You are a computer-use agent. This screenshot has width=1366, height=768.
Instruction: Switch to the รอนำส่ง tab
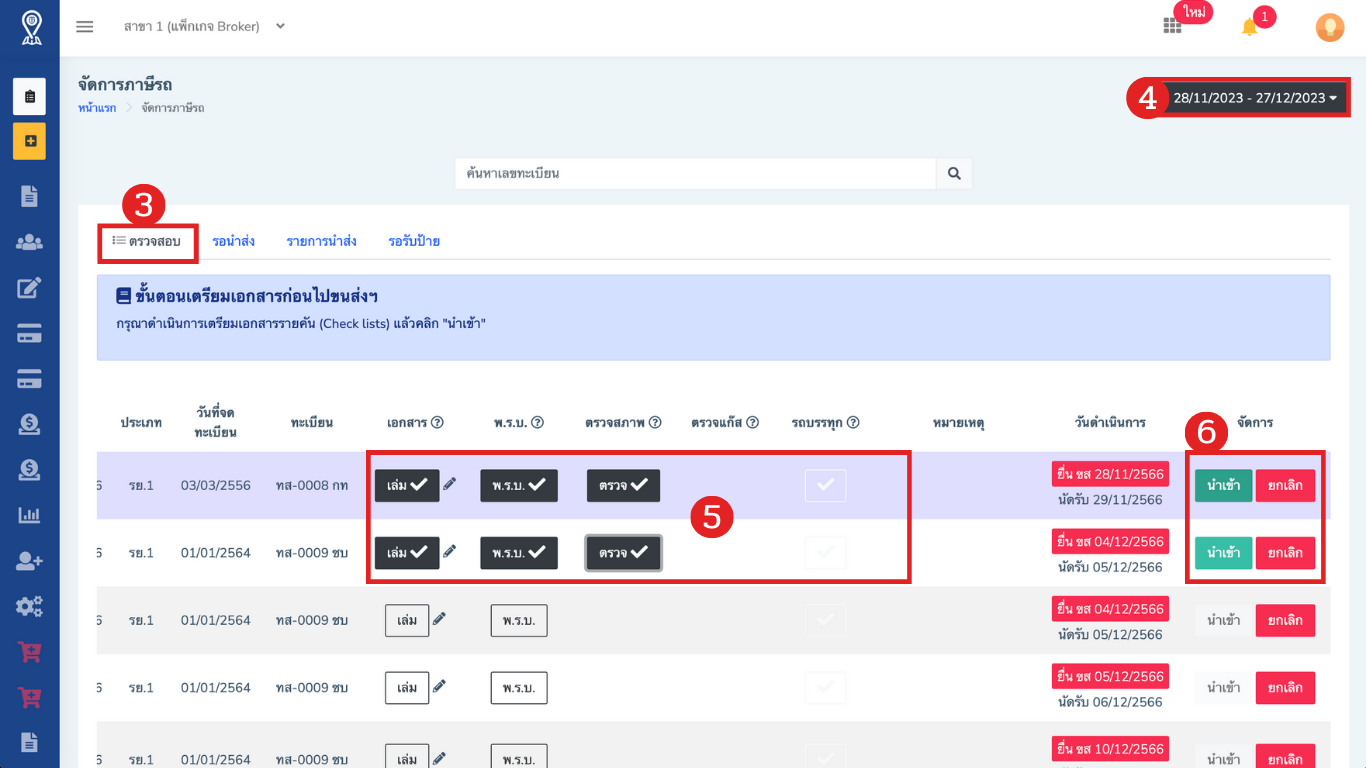[x=233, y=241]
